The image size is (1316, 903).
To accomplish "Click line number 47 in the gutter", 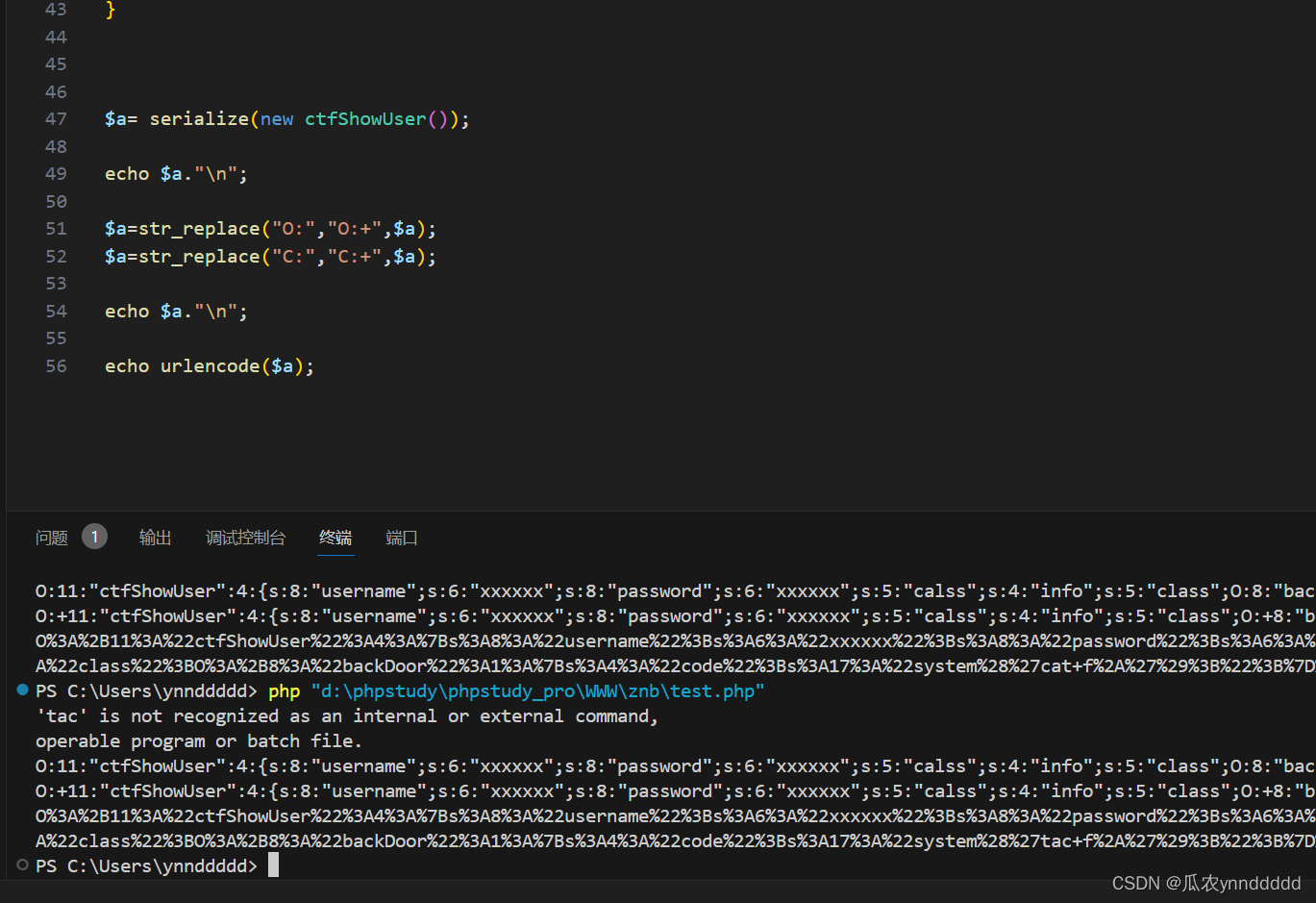I will pos(56,118).
